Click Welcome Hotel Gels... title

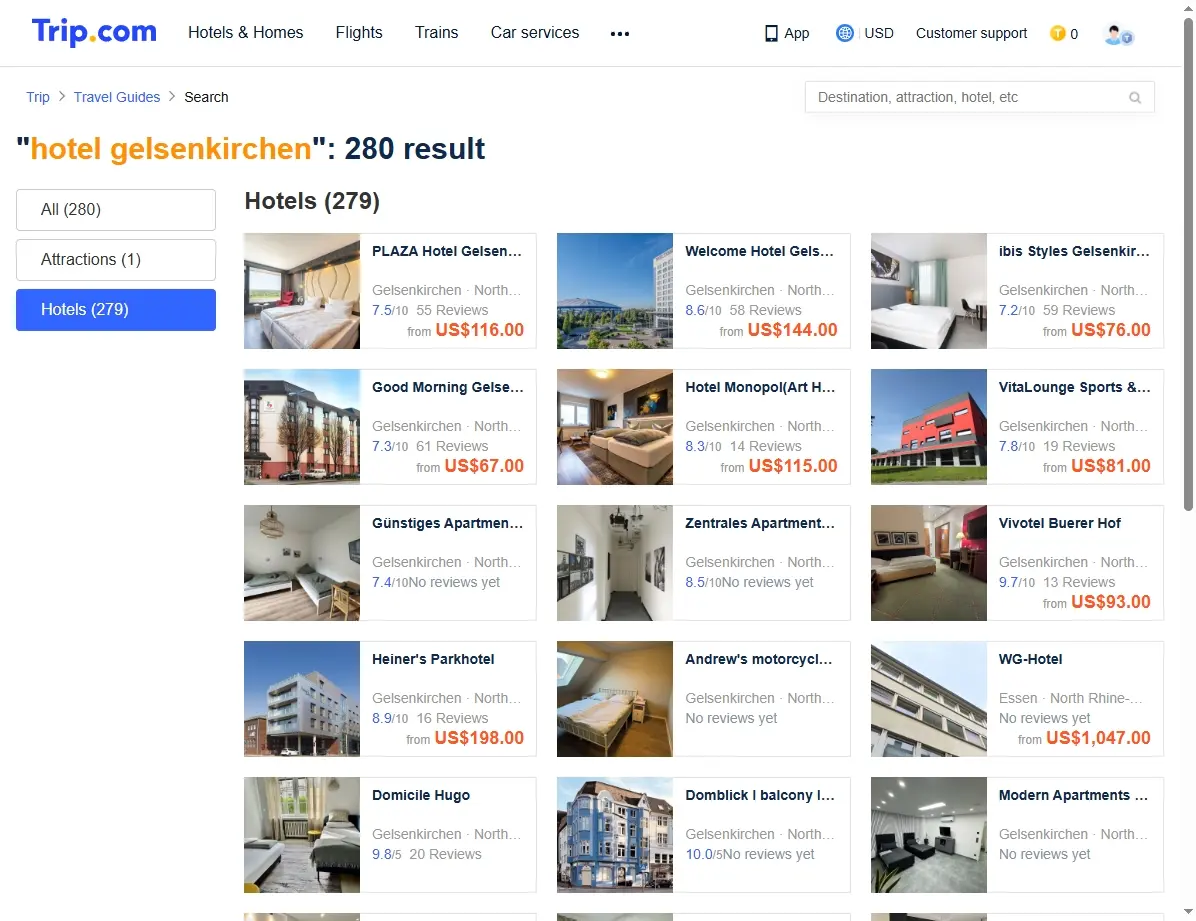point(760,251)
